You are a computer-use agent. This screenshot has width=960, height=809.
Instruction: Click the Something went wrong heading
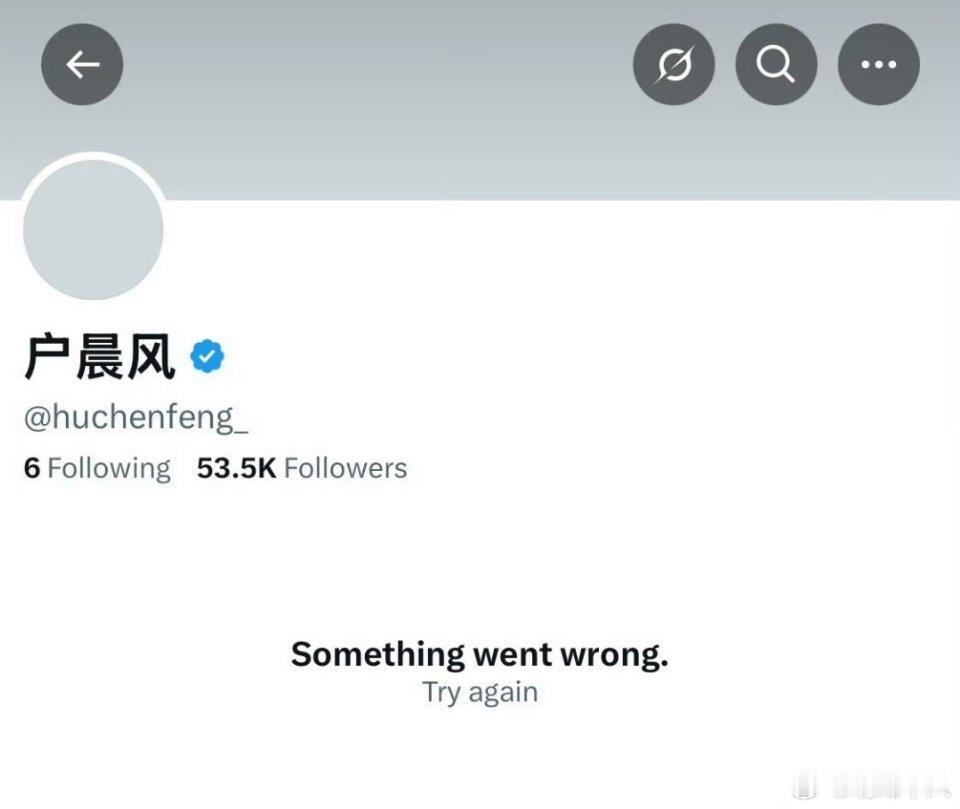coord(480,655)
